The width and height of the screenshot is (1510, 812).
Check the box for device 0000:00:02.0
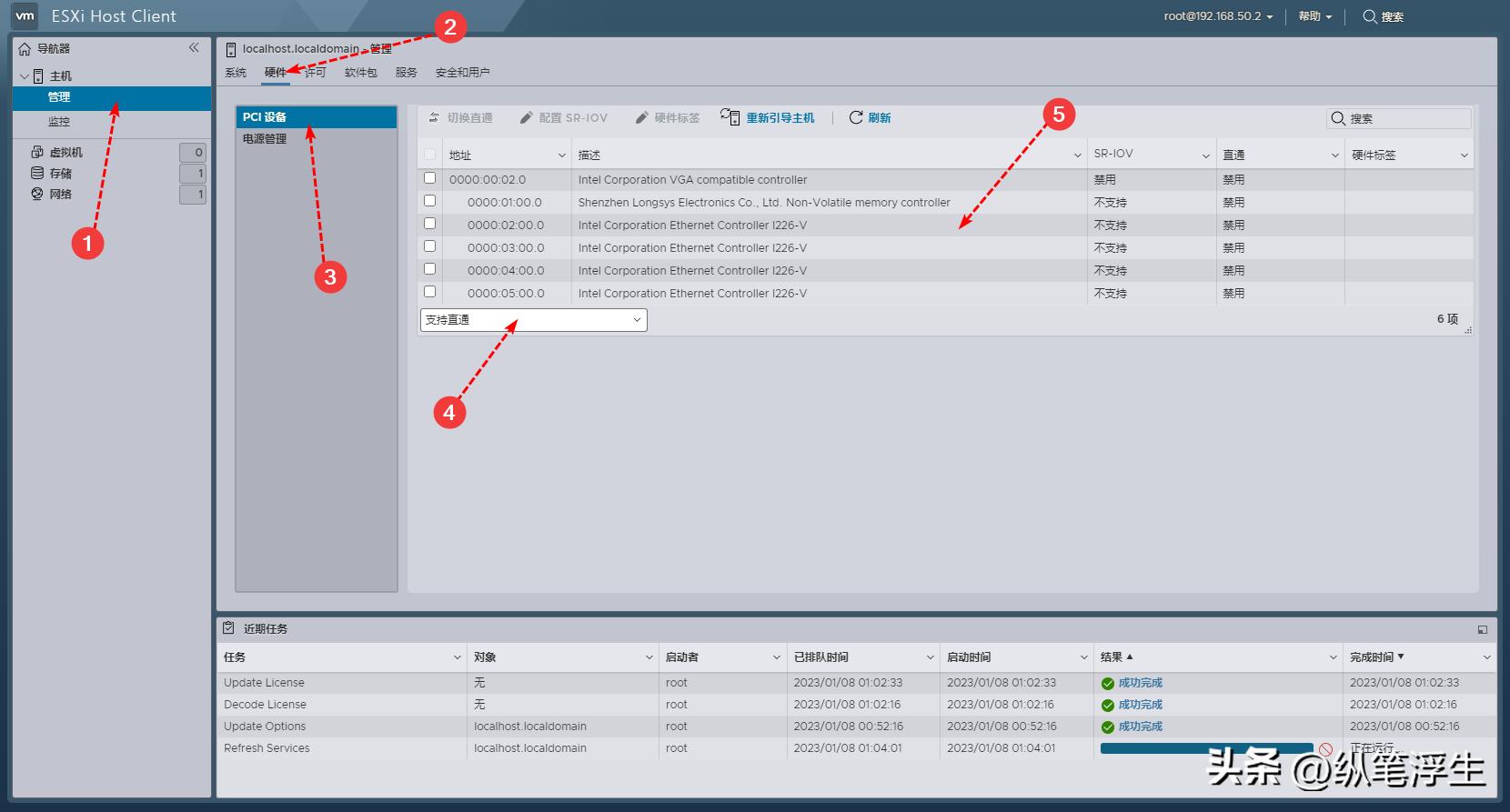430,178
